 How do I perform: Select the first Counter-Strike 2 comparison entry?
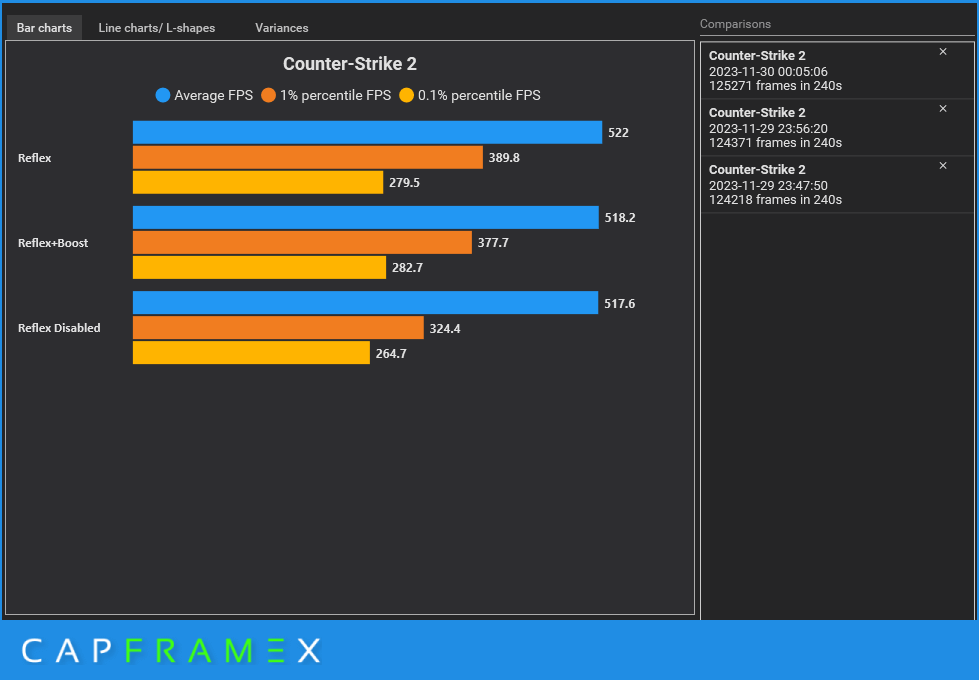[x=820, y=70]
